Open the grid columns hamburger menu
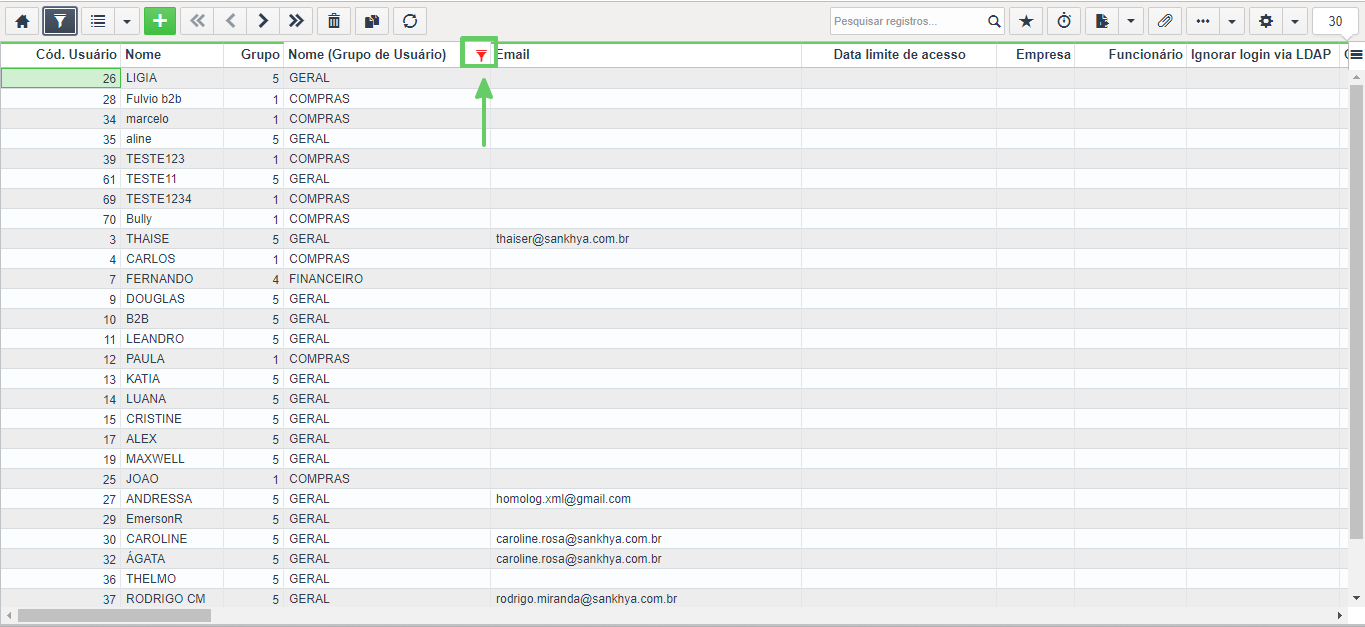 pos(1356,55)
